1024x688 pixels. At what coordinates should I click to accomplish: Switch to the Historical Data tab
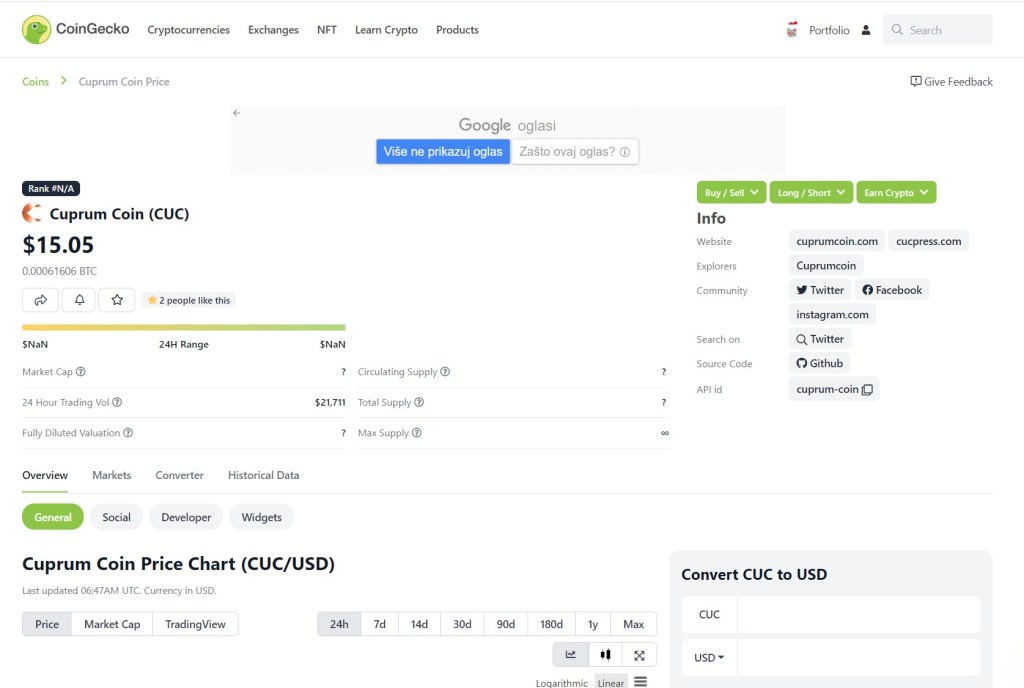[x=263, y=475]
